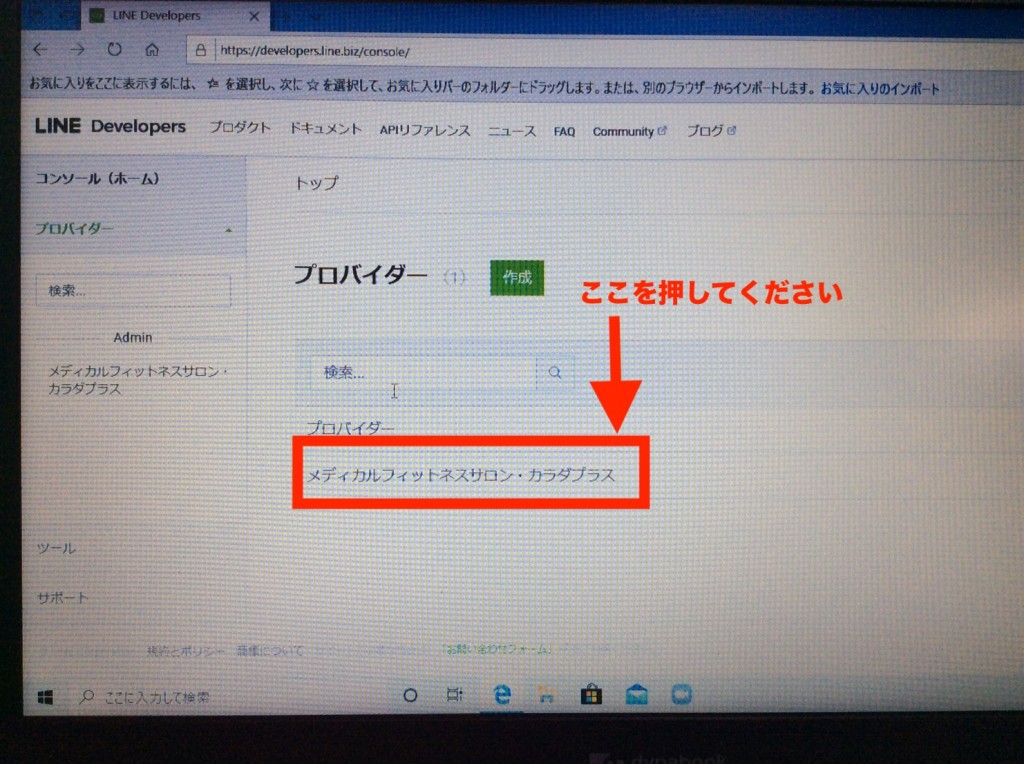Open the プロダクト menu
Image resolution: width=1024 pixels, height=764 pixels.
[x=240, y=128]
